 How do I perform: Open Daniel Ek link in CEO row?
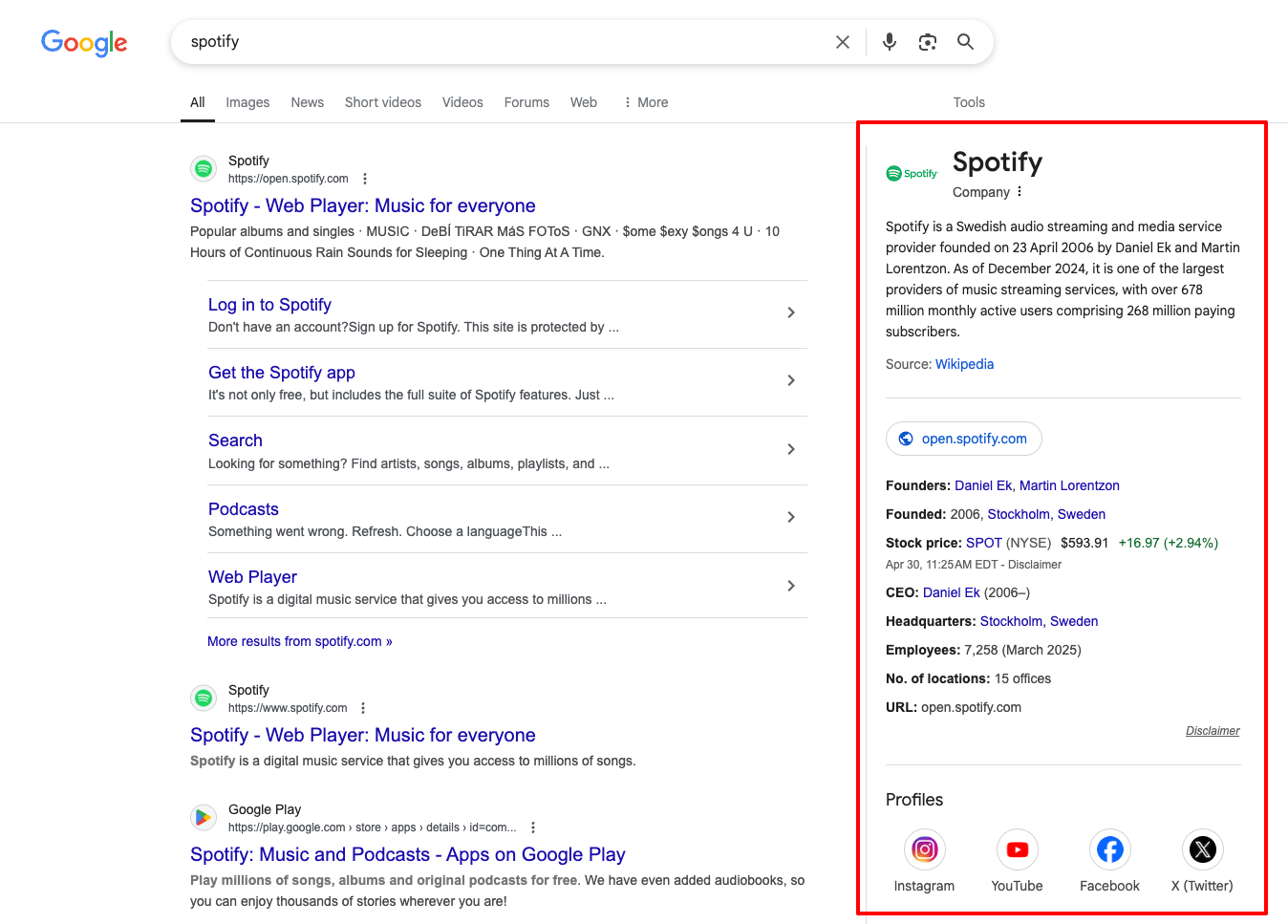point(952,592)
